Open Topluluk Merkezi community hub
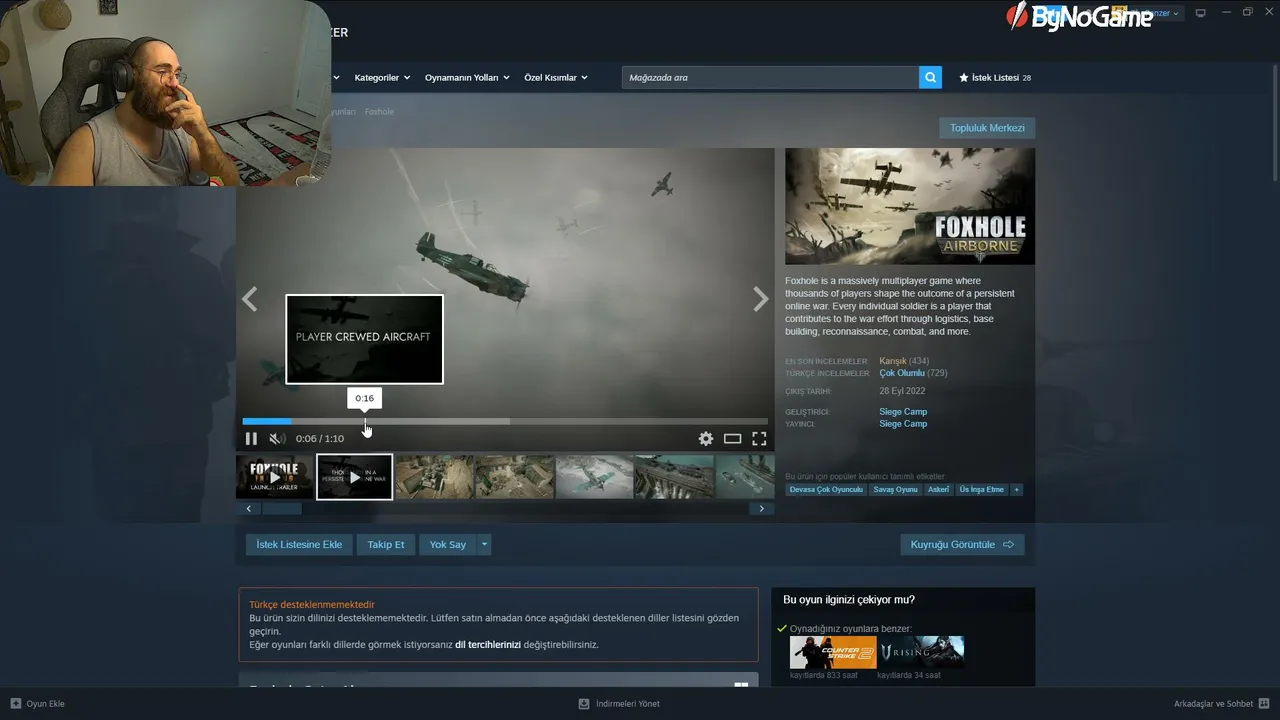 point(987,128)
